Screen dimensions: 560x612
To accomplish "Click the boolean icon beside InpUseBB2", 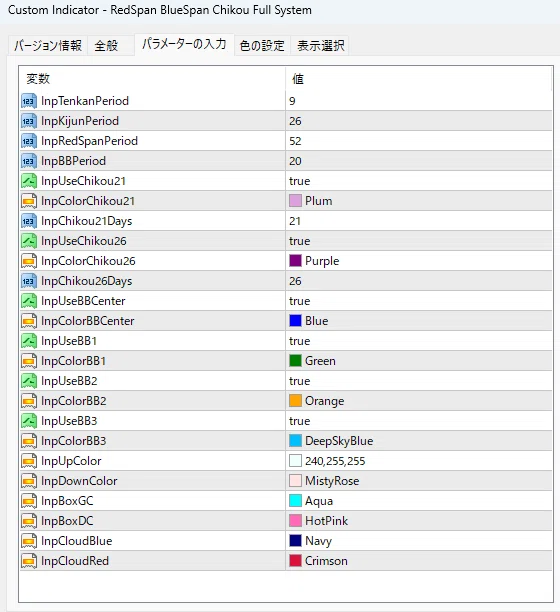I will 29,381.
